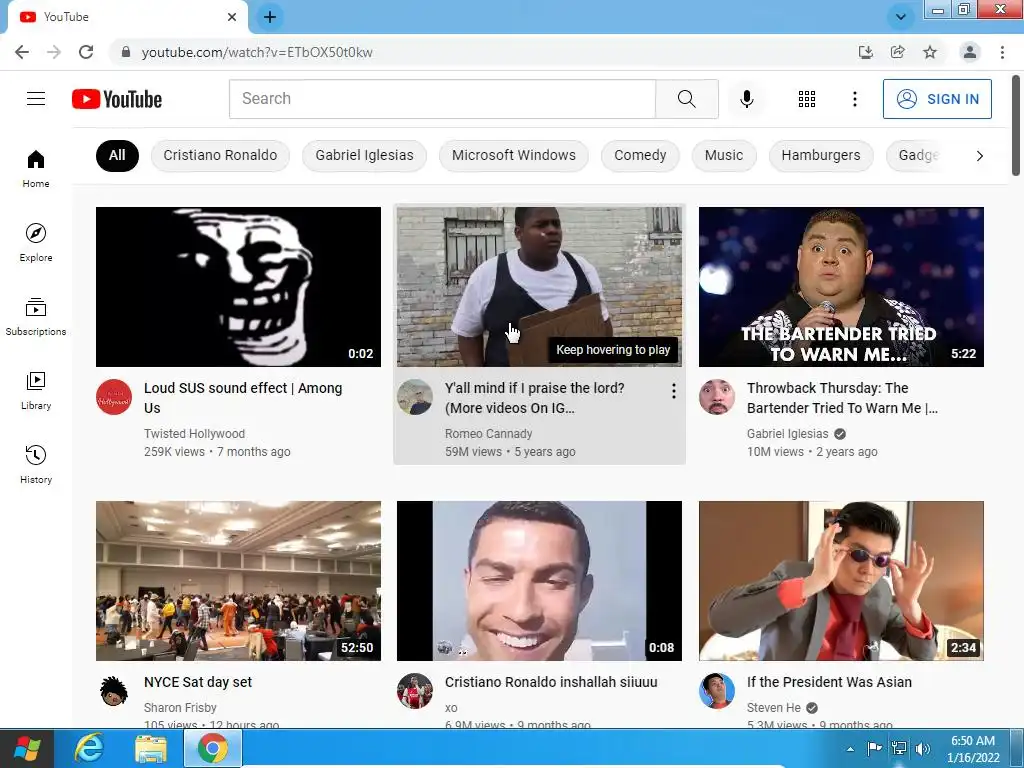This screenshot has width=1024, height=768.
Task: Click Romeo Cannady channel avatar
Action: [415, 397]
